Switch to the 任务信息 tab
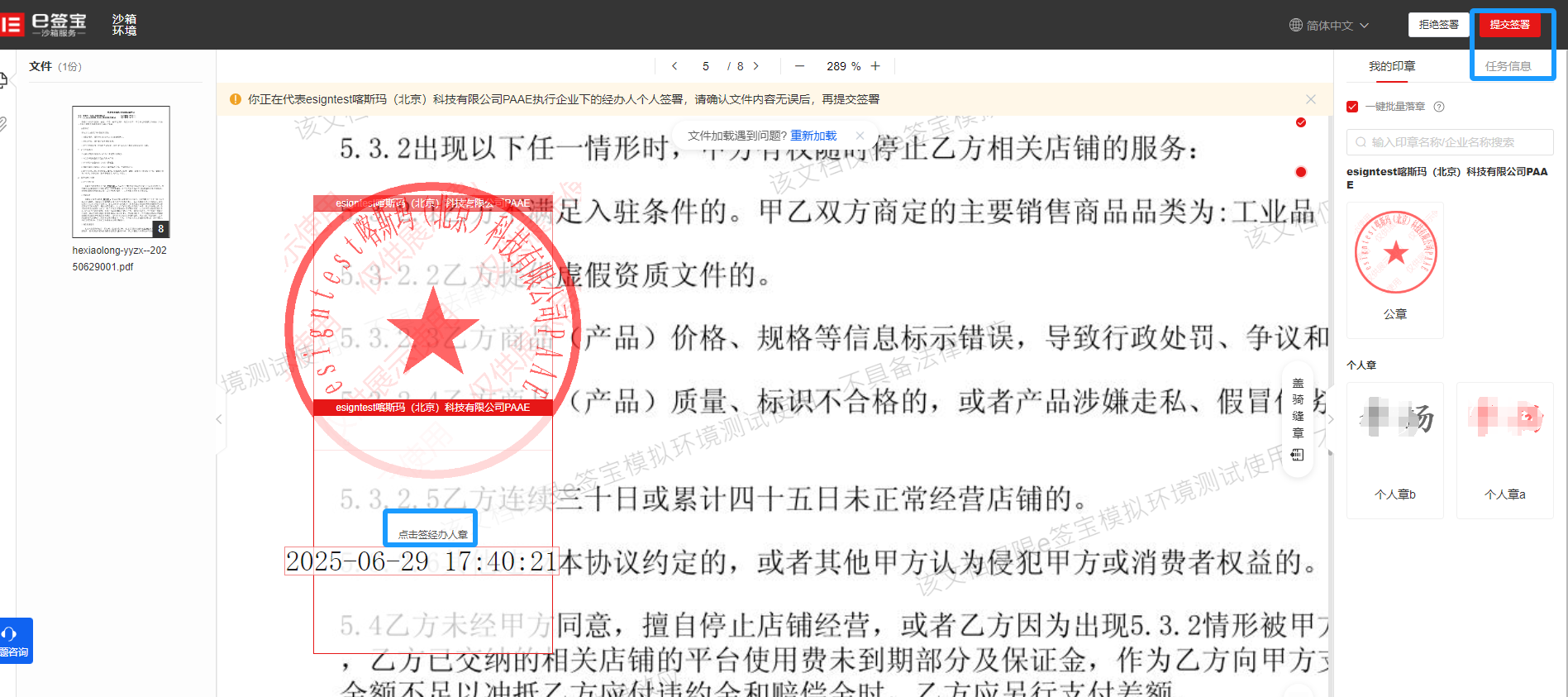 point(1508,66)
